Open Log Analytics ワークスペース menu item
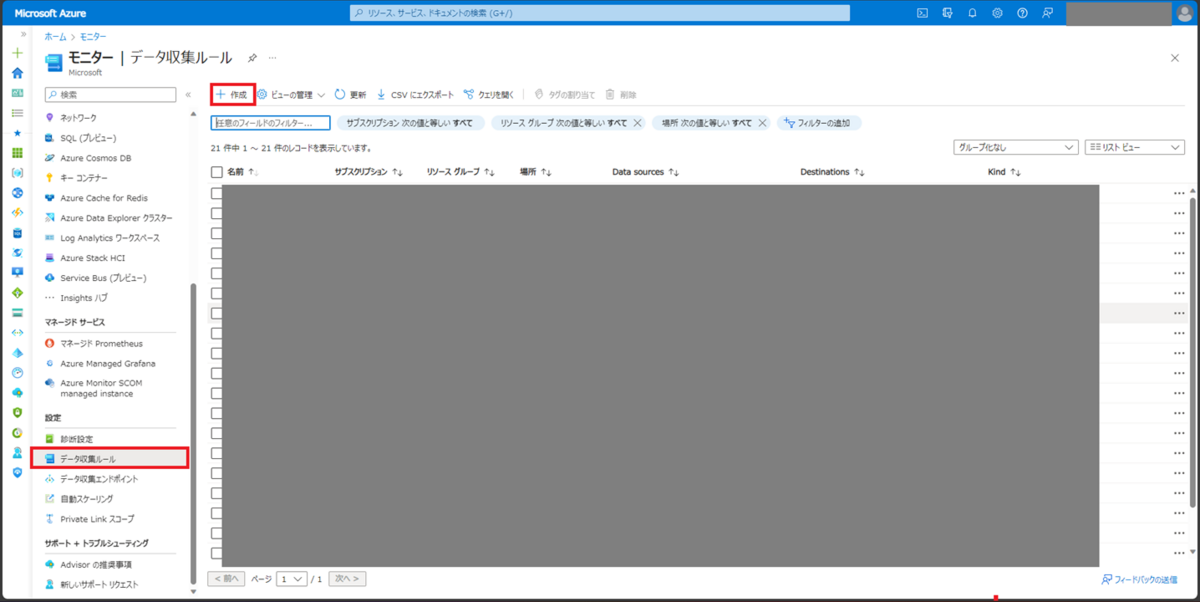 [110, 238]
